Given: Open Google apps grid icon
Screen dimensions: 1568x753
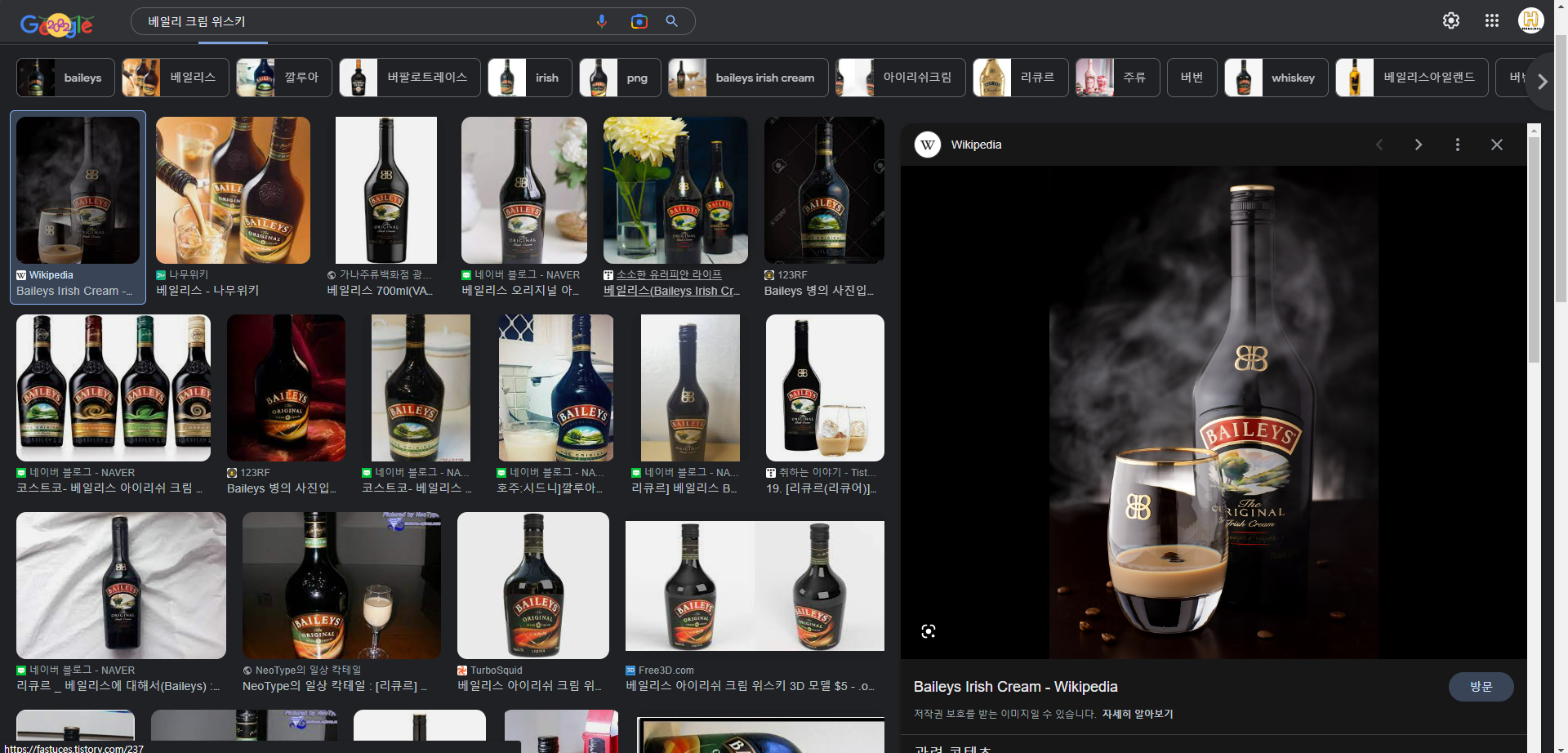Looking at the screenshot, I should click(1492, 20).
